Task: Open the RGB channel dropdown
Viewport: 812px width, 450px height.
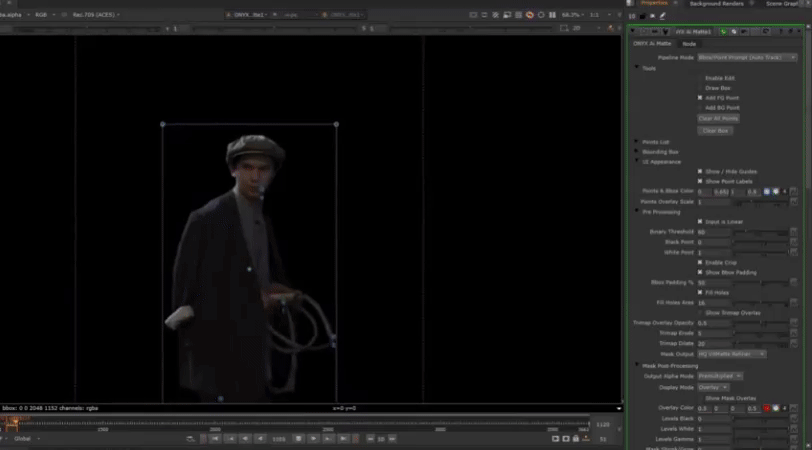Action: 45,15
